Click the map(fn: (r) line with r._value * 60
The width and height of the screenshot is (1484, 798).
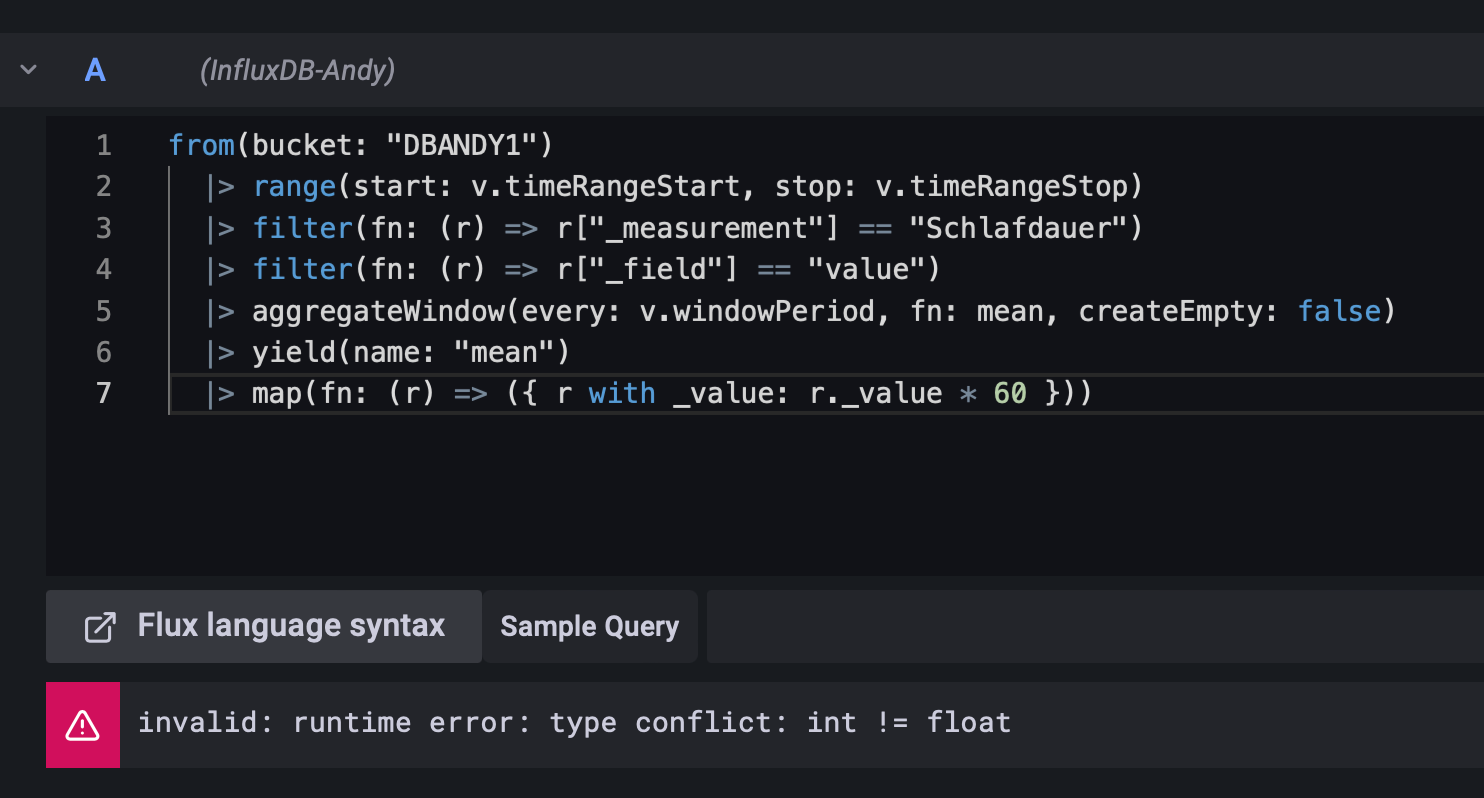(x=650, y=394)
